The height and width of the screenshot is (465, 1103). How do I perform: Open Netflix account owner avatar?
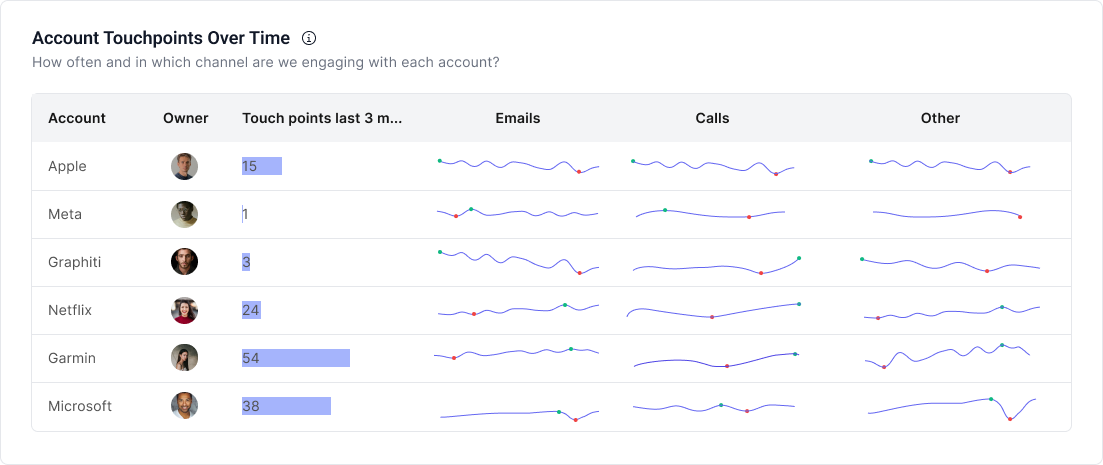[x=184, y=310]
